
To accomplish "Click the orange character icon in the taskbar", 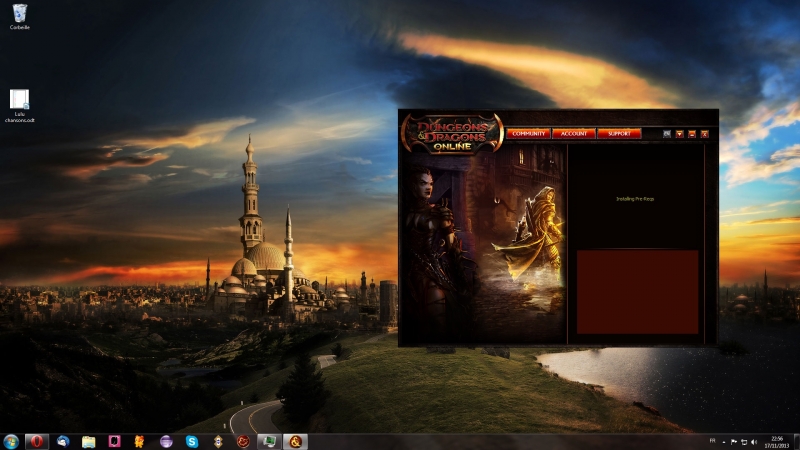I will (139, 441).
